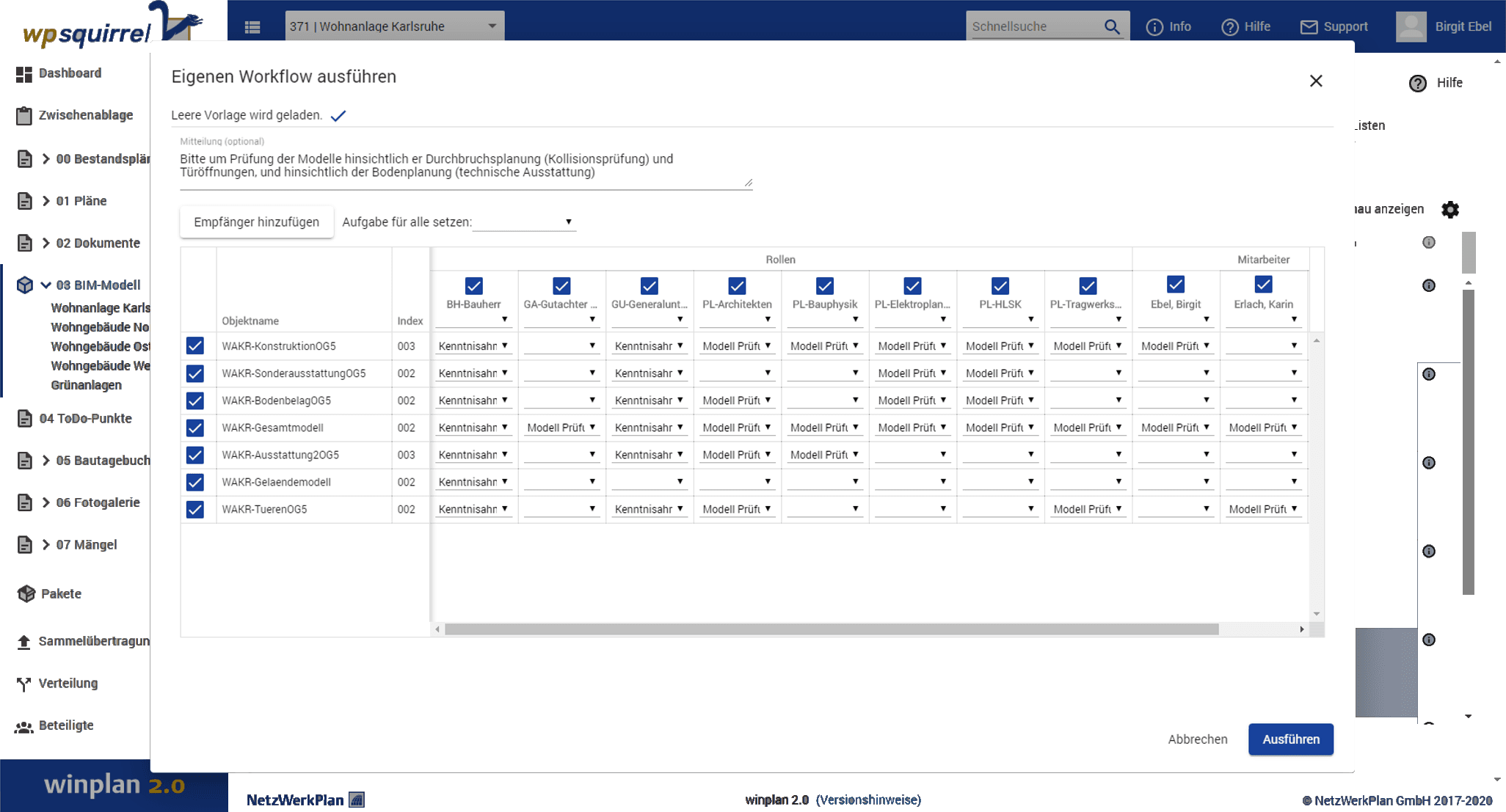
Task: Toggle the BH-Bauherr column checkbox
Action: [474, 285]
